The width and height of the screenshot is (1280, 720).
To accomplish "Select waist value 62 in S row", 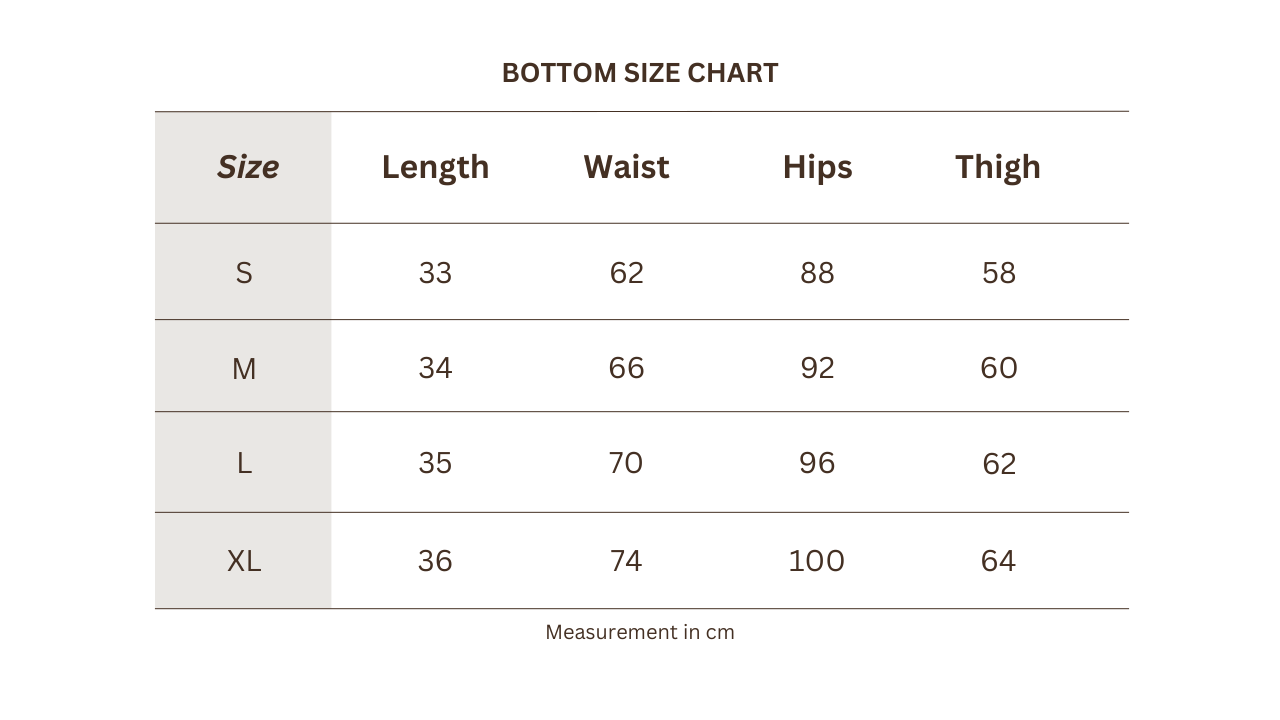I will click(627, 273).
